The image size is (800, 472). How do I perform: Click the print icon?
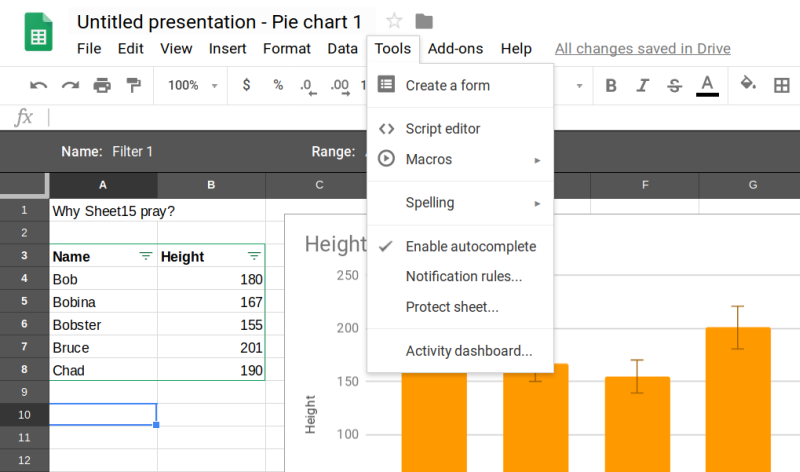(x=102, y=86)
